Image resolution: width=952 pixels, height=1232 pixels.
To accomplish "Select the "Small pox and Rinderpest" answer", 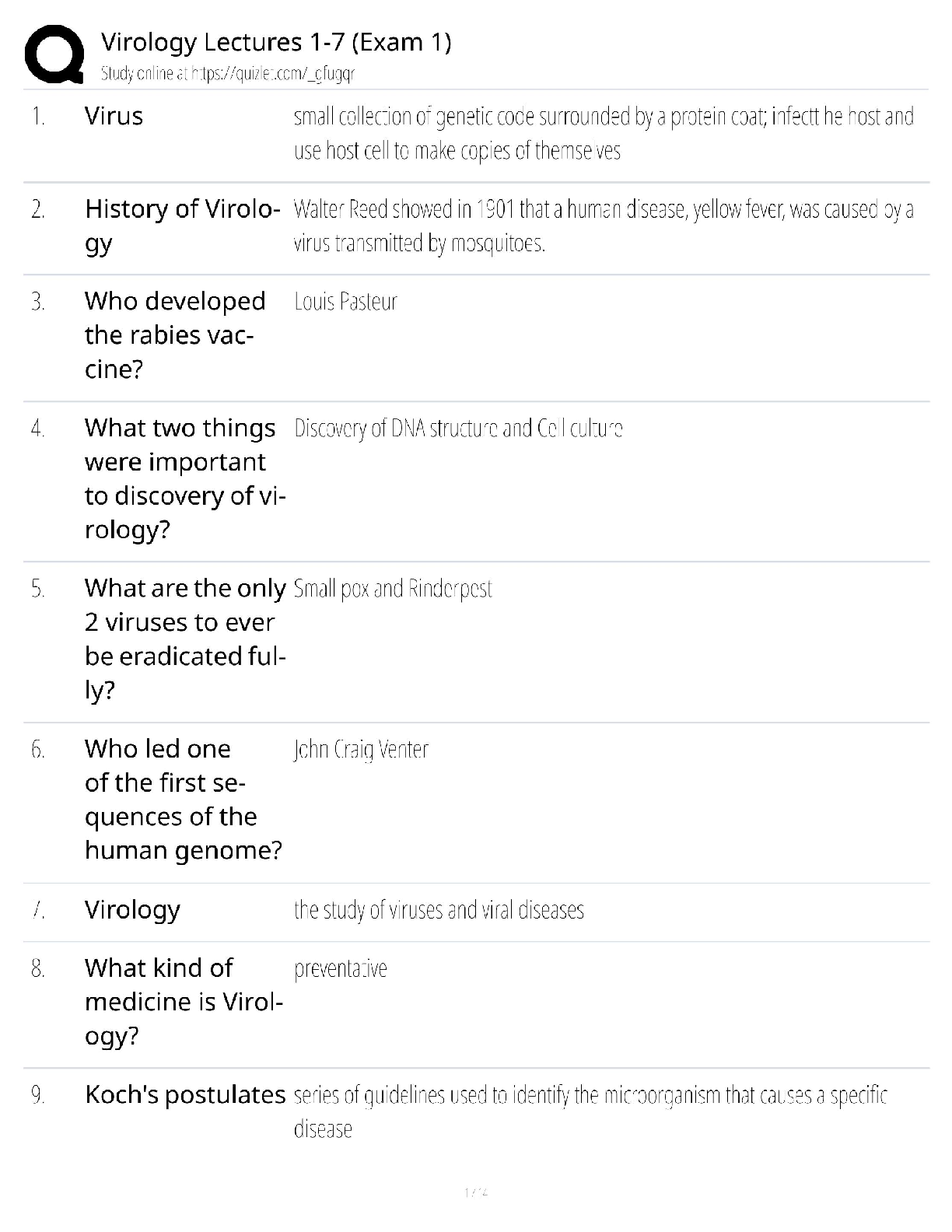I will click(x=393, y=589).
